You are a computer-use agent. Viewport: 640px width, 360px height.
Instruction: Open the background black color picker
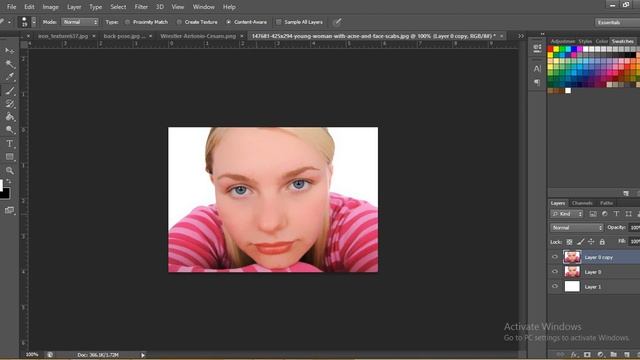click(x=5, y=193)
